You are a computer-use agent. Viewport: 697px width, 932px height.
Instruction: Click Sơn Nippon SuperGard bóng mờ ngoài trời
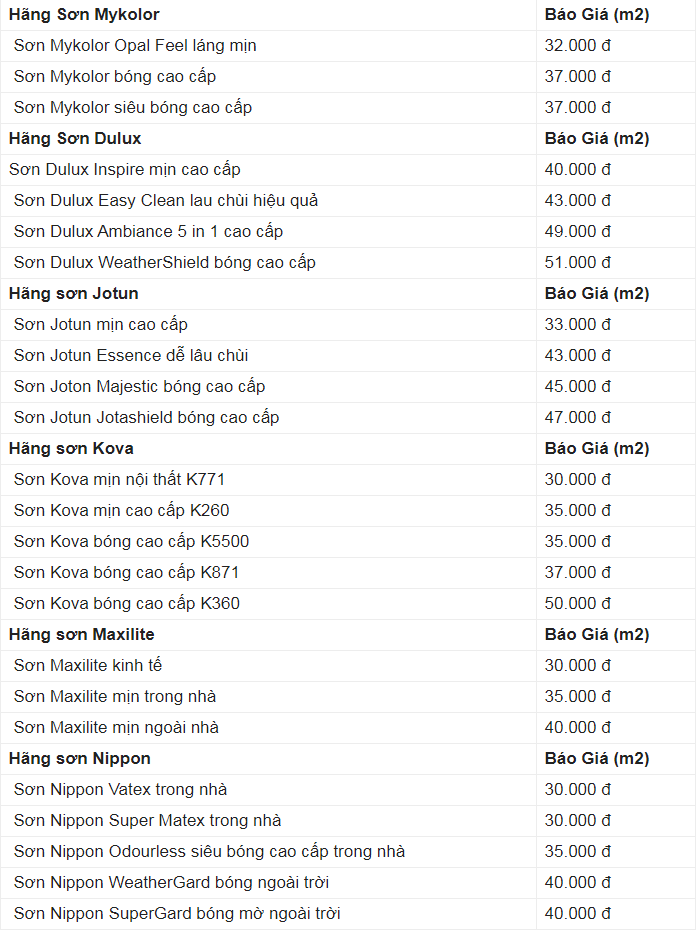[177, 914]
